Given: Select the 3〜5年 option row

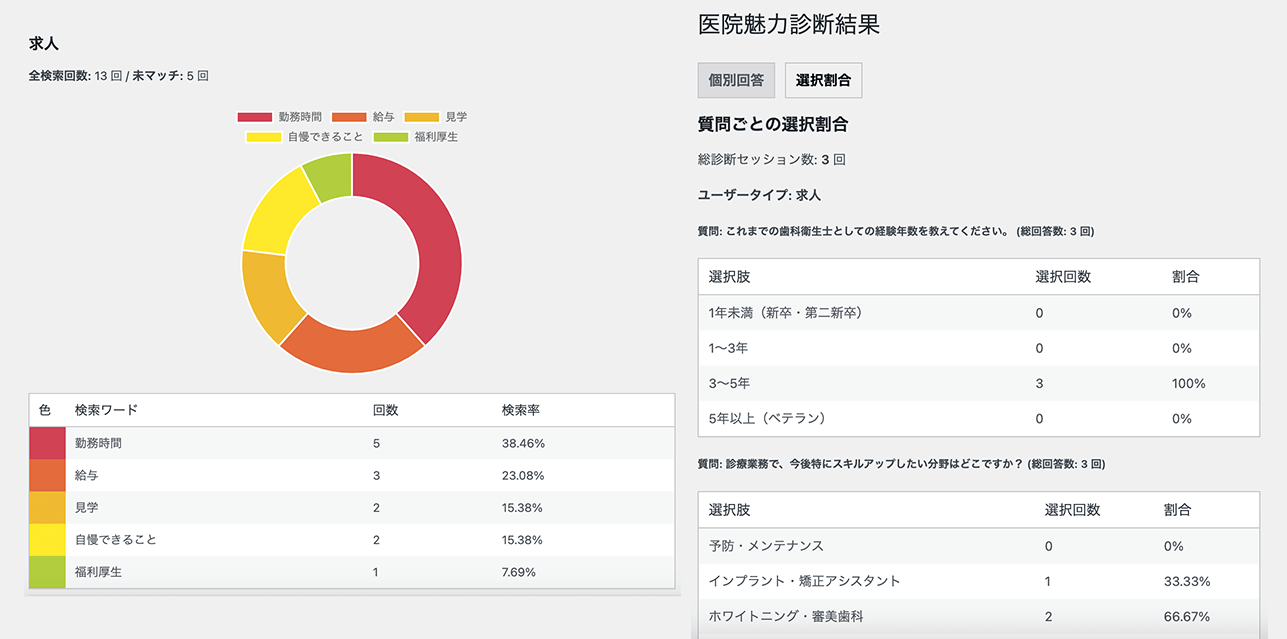Looking at the screenshot, I should coord(979,383).
